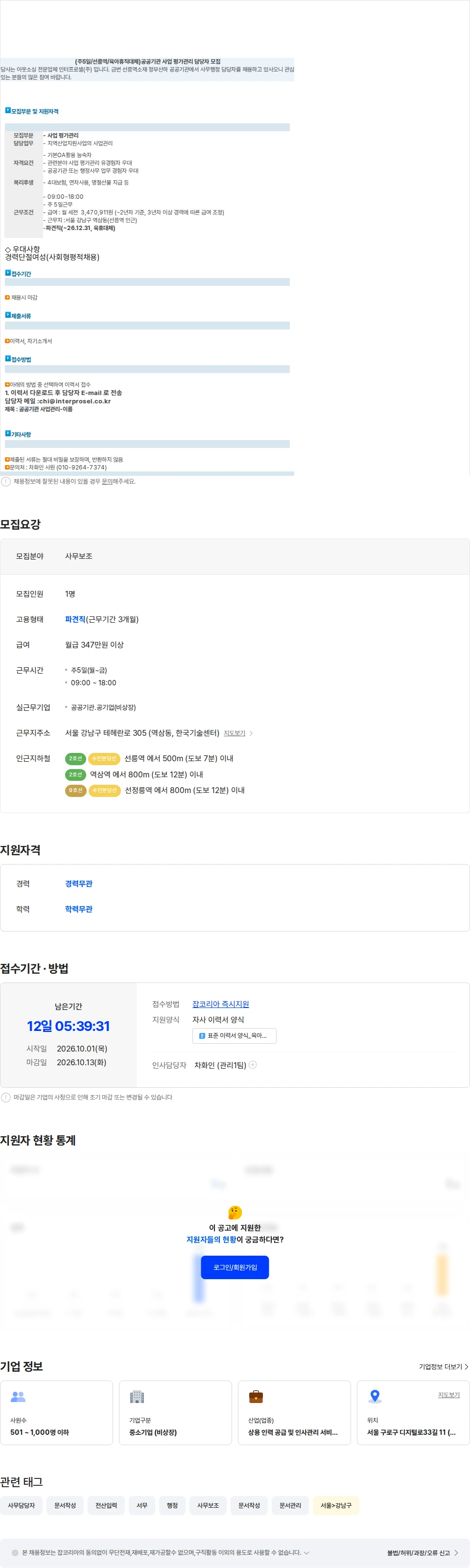
Task: Click the 문의 link in the incorrect-info notice
Action: (107, 482)
